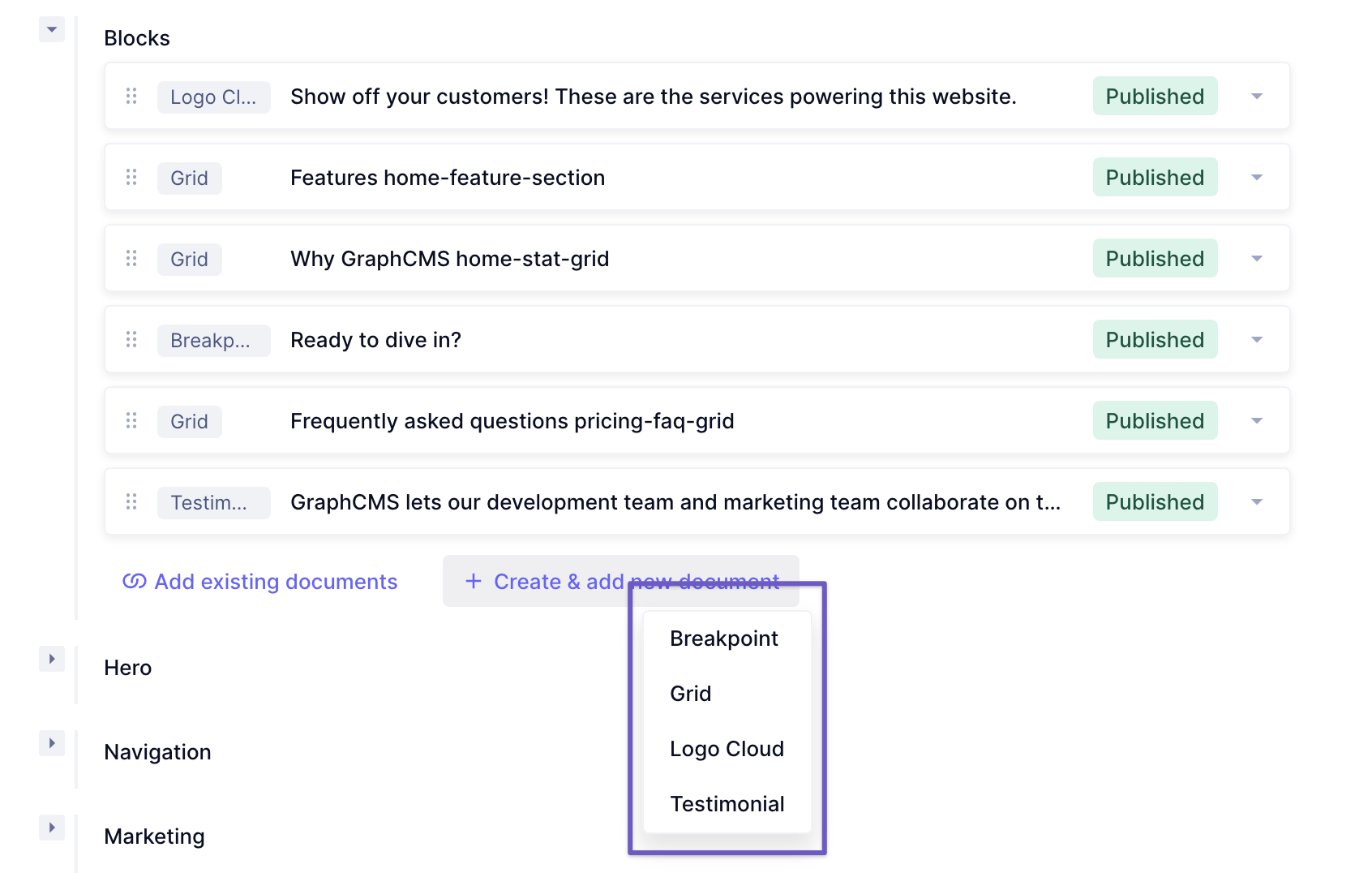This screenshot has width=1372, height=873.
Task: Collapse the Blocks section
Action: (52, 29)
